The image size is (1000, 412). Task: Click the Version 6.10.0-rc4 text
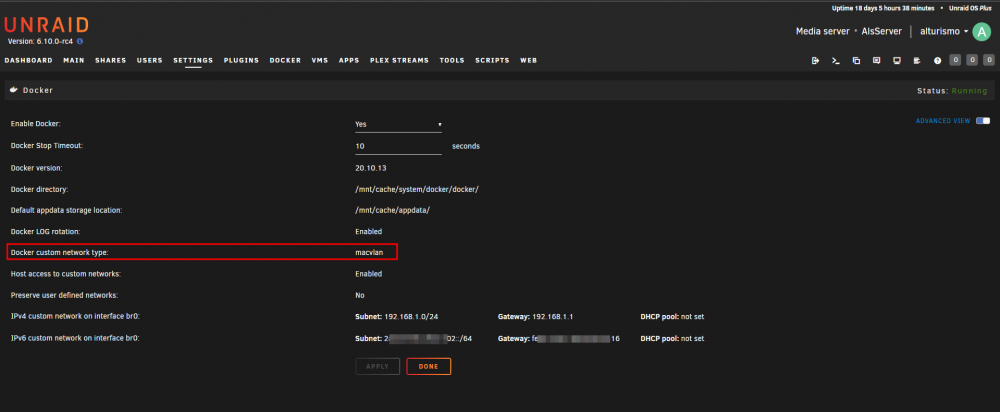40,41
